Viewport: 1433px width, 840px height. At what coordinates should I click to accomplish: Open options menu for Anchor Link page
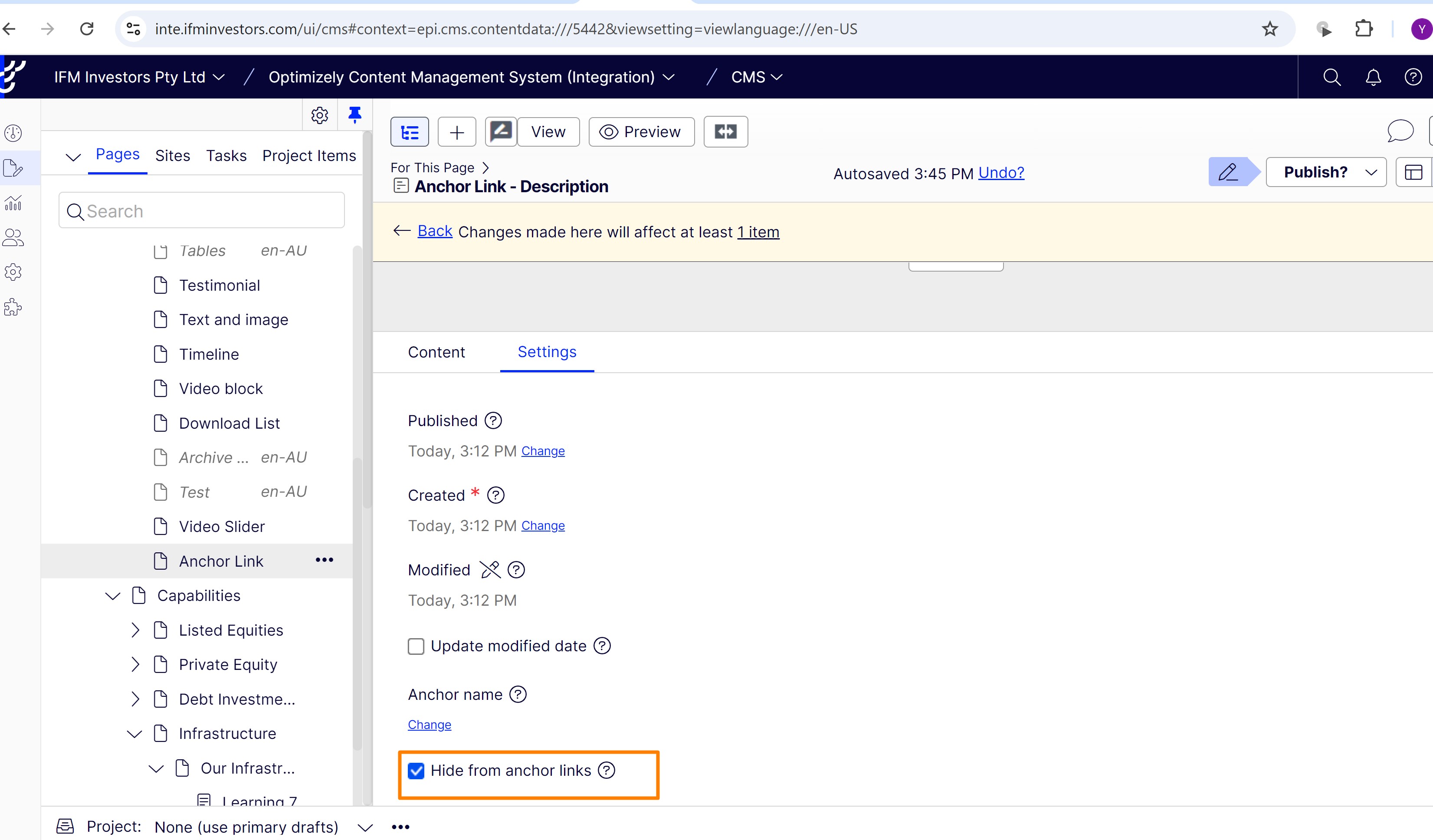(x=324, y=560)
